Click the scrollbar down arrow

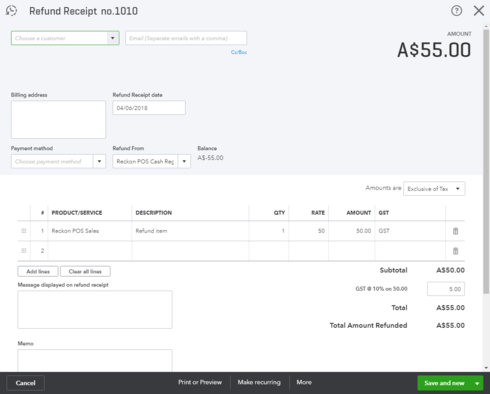click(x=486, y=368)
